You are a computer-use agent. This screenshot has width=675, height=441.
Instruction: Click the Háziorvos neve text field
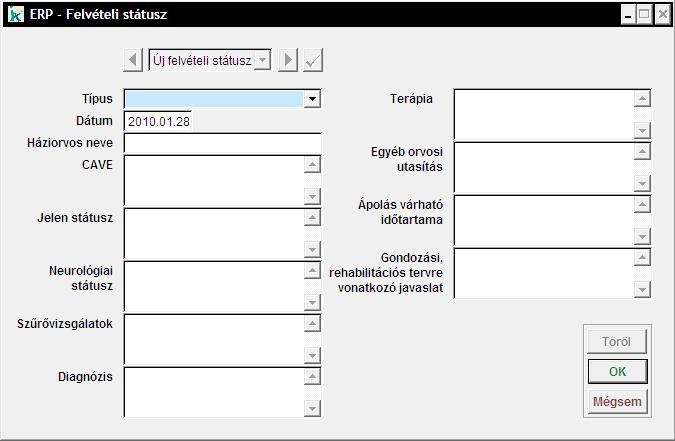[x=222, y=142]
